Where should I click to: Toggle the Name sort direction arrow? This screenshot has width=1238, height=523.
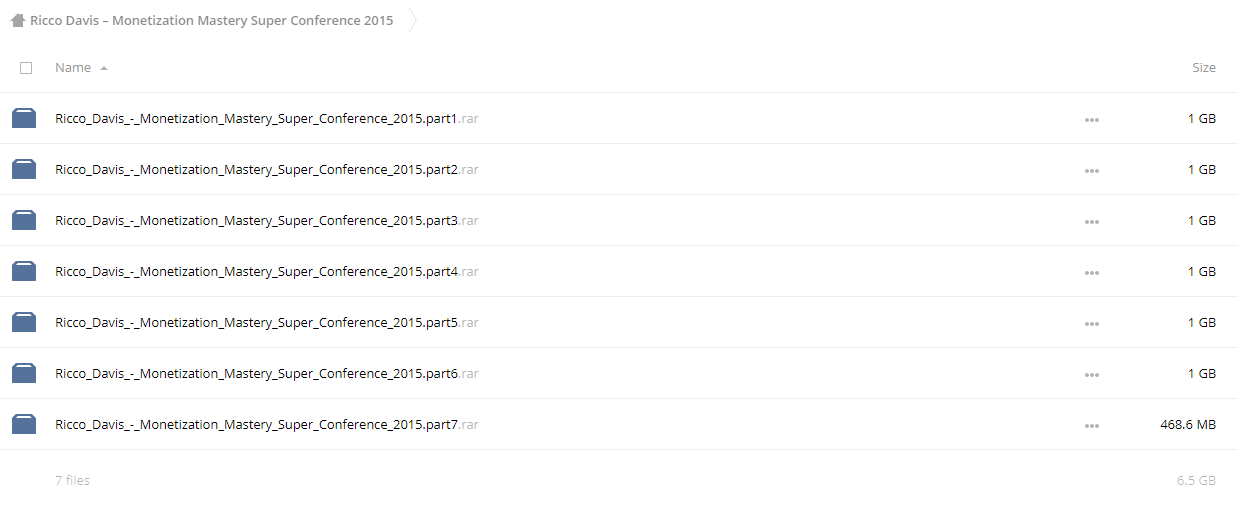pyautogui.click(x=104, y=68)
